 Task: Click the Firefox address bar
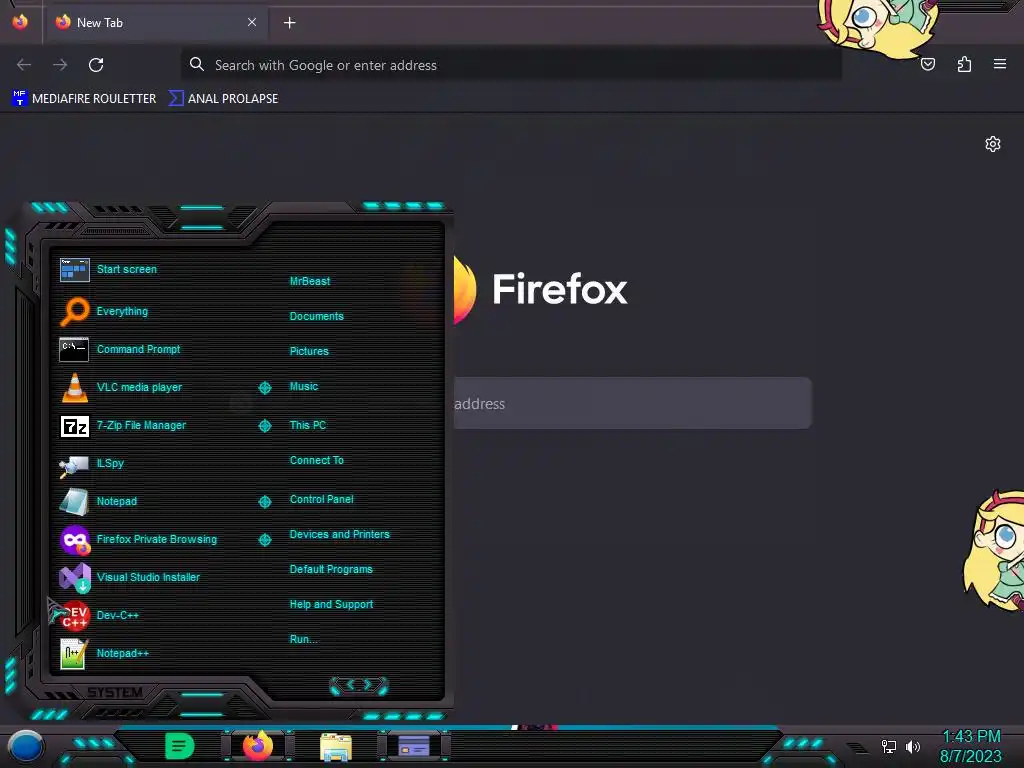pos(511,65)
